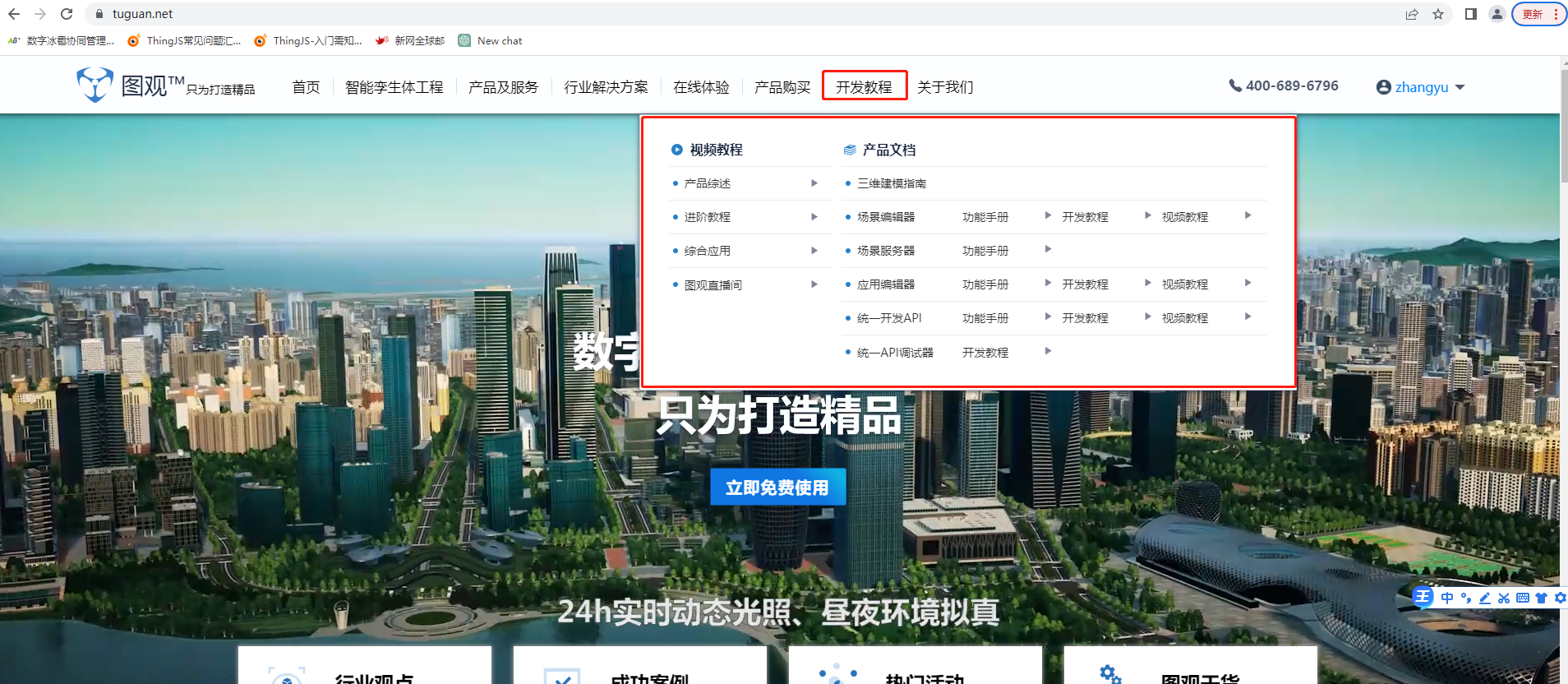The height and width of the screenshot is (684, 1568).
Task: Open the 开发教程 navigation menu item
Action: [x=864, y=86]
